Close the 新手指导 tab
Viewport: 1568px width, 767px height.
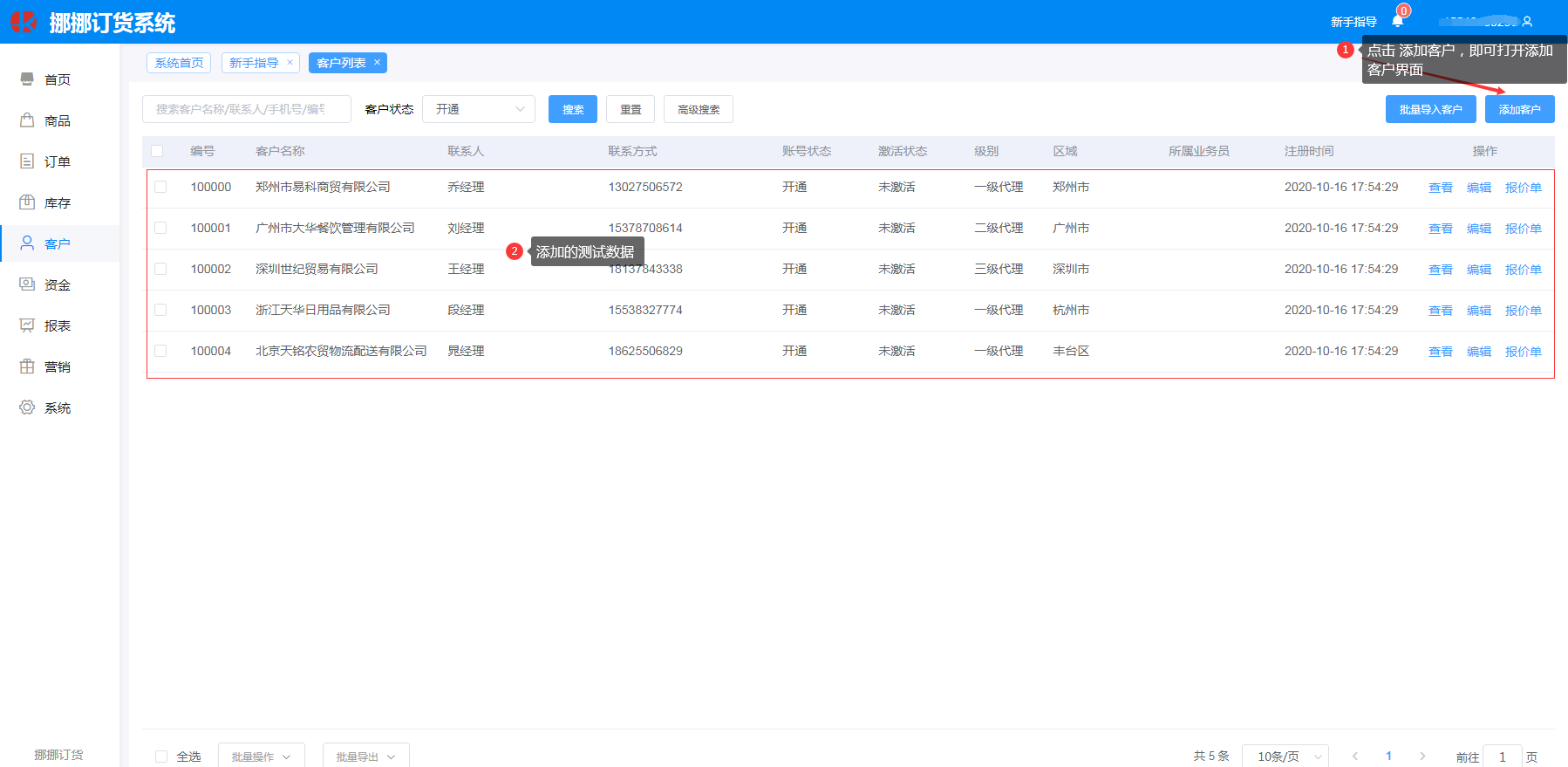point(290,63)
